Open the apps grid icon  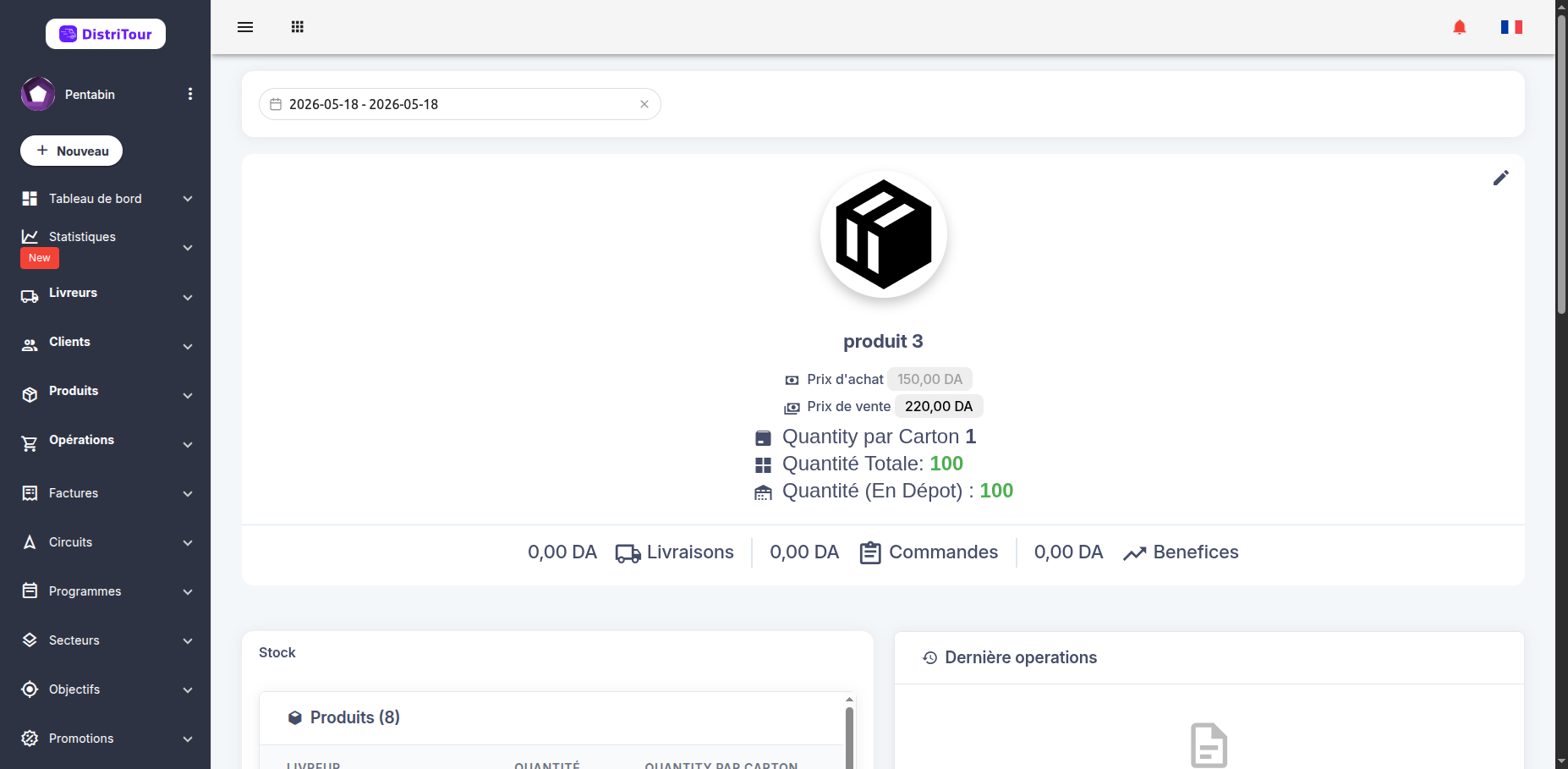[298, 27]
